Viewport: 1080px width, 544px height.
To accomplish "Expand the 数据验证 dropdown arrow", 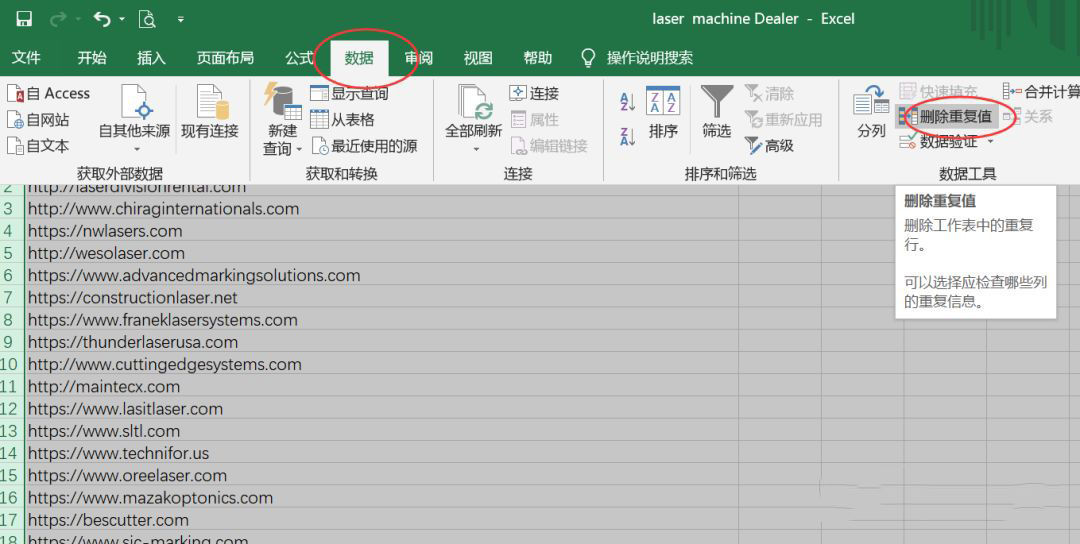I will tap(990, 143).
